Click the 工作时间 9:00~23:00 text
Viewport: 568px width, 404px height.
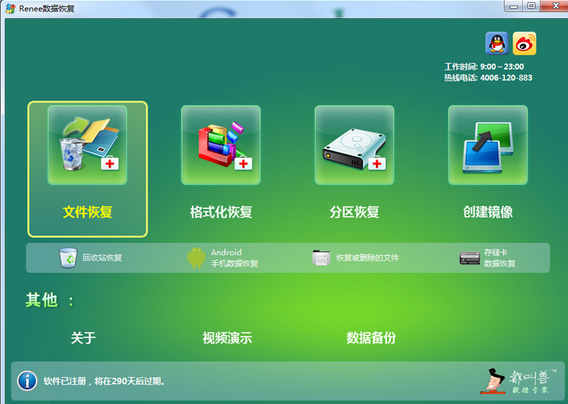[484, 67]
